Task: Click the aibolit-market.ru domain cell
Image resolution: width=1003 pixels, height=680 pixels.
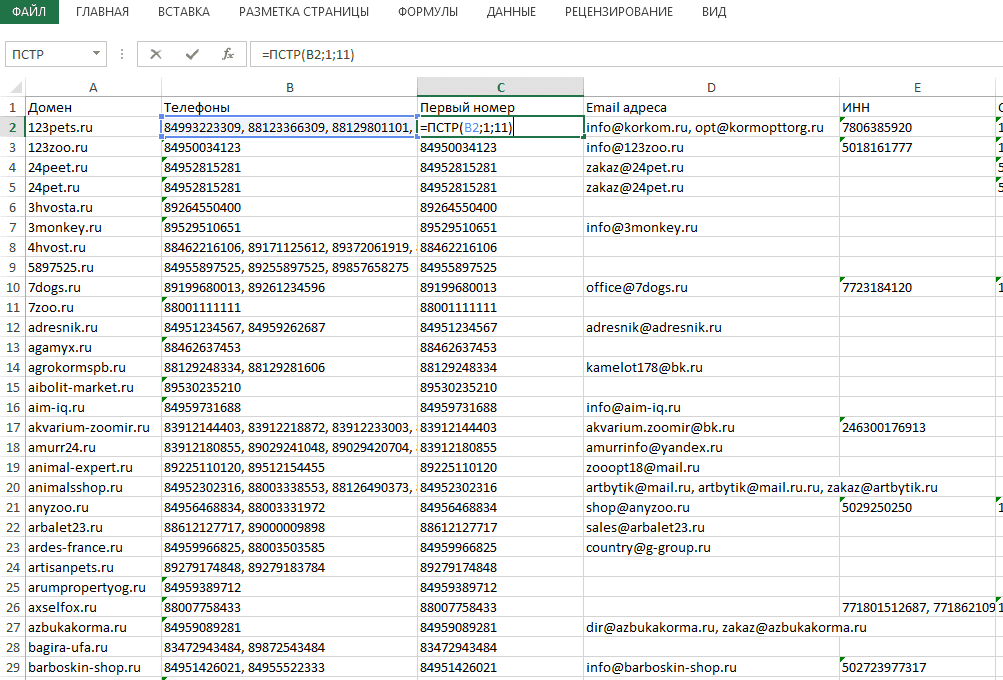Action: pyautogui.click(x=93, y=387)
